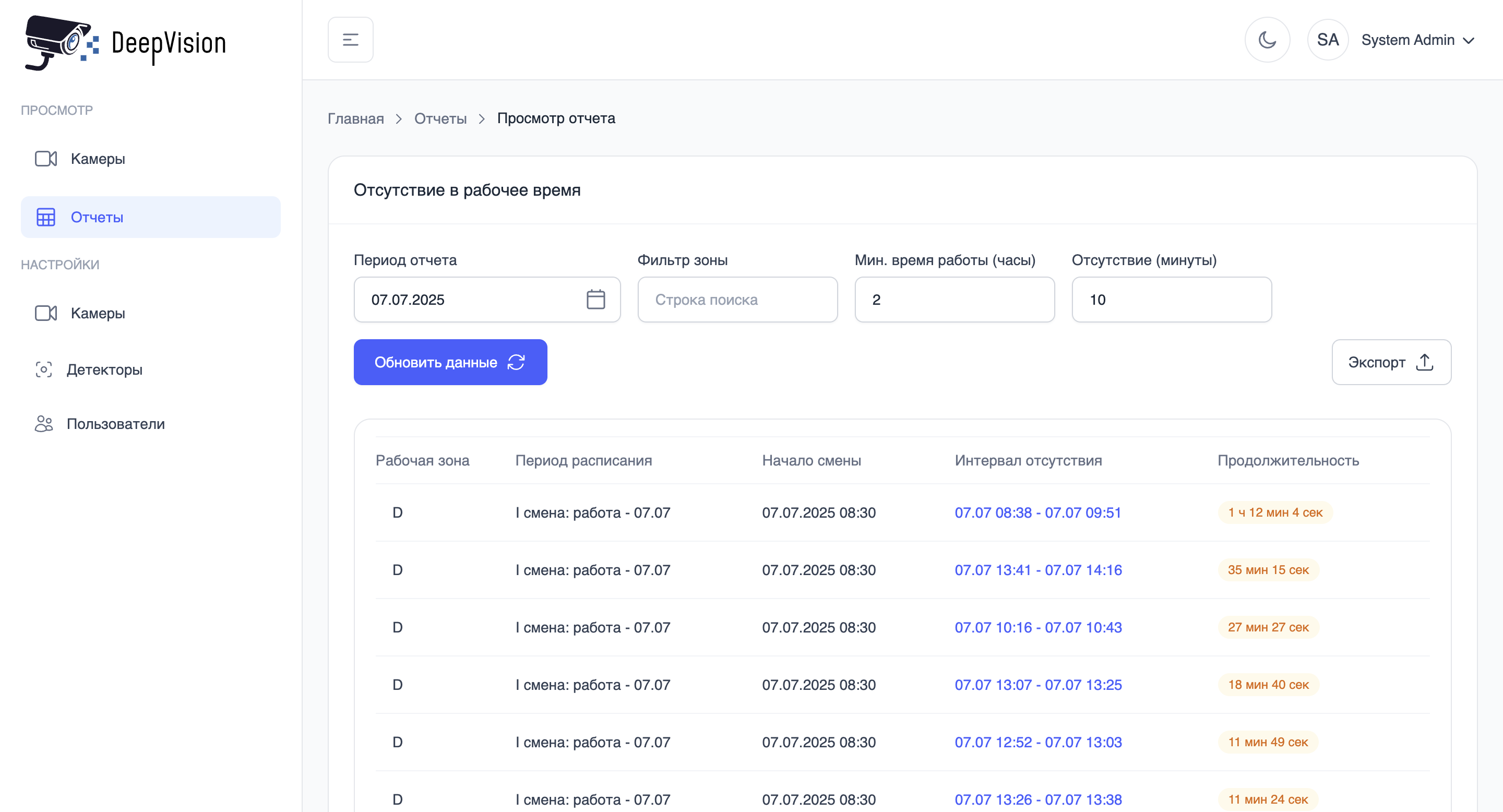The width and height of the screenshot is (1503, 812).
Task: Open interval 07.07 13:41 - 07.07 14:16
Action: point(1038,570)
